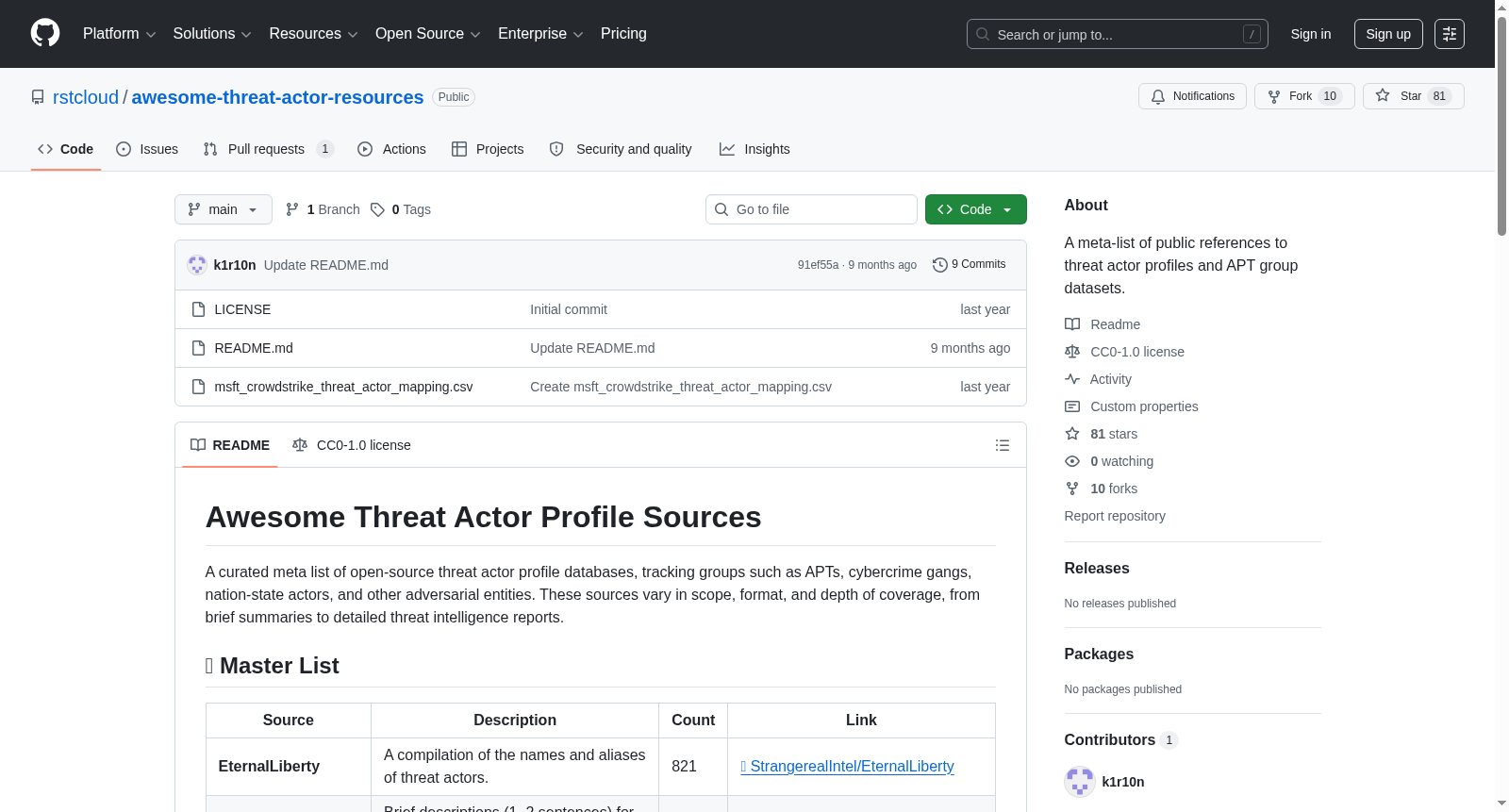
Task: Expand the main branch dropdown
Action: [x=224, y=209]
